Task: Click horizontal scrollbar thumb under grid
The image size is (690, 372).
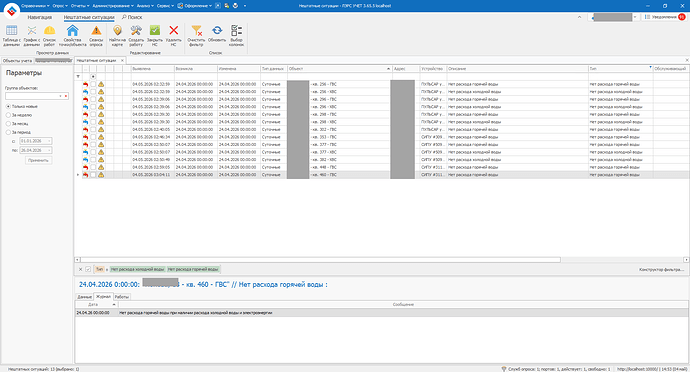Action: pos(320,260)
